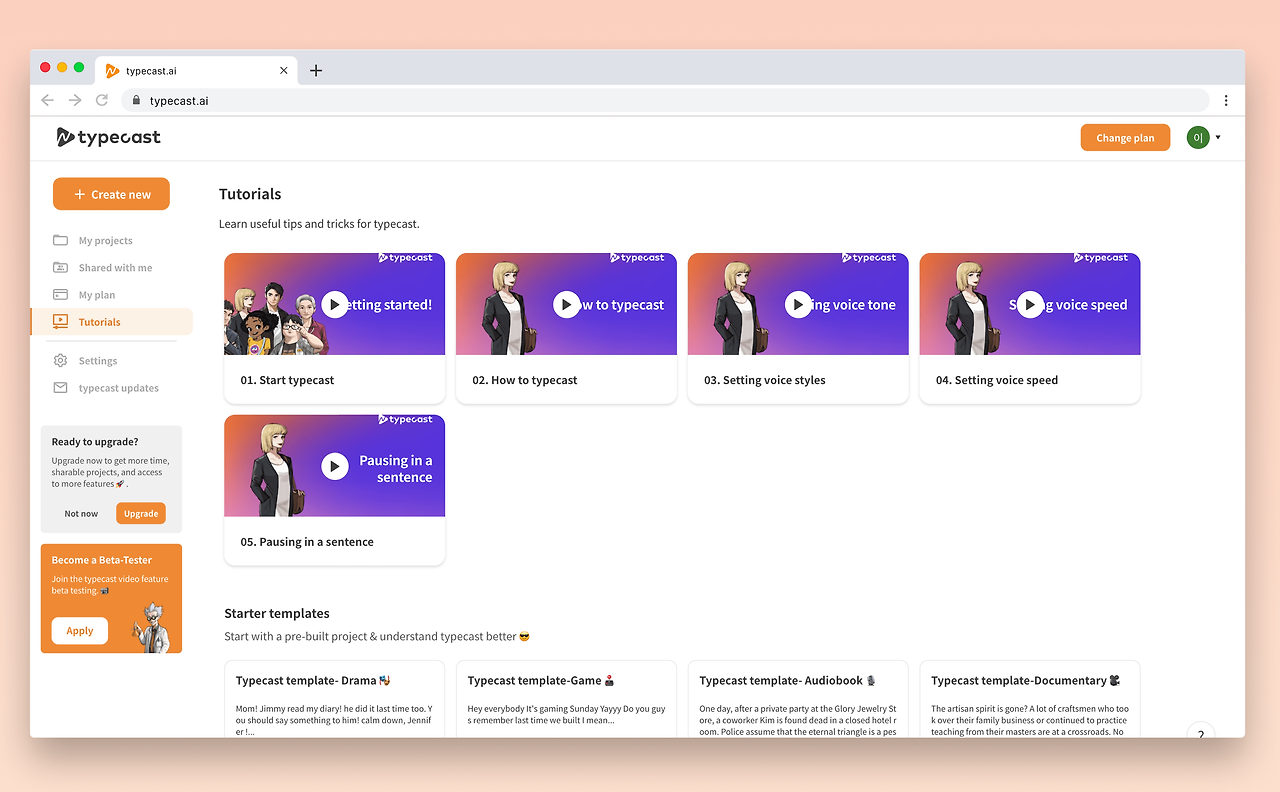Go to My projects in sidebar
This screenshot has width=1280, height=792.
[106, 240]
